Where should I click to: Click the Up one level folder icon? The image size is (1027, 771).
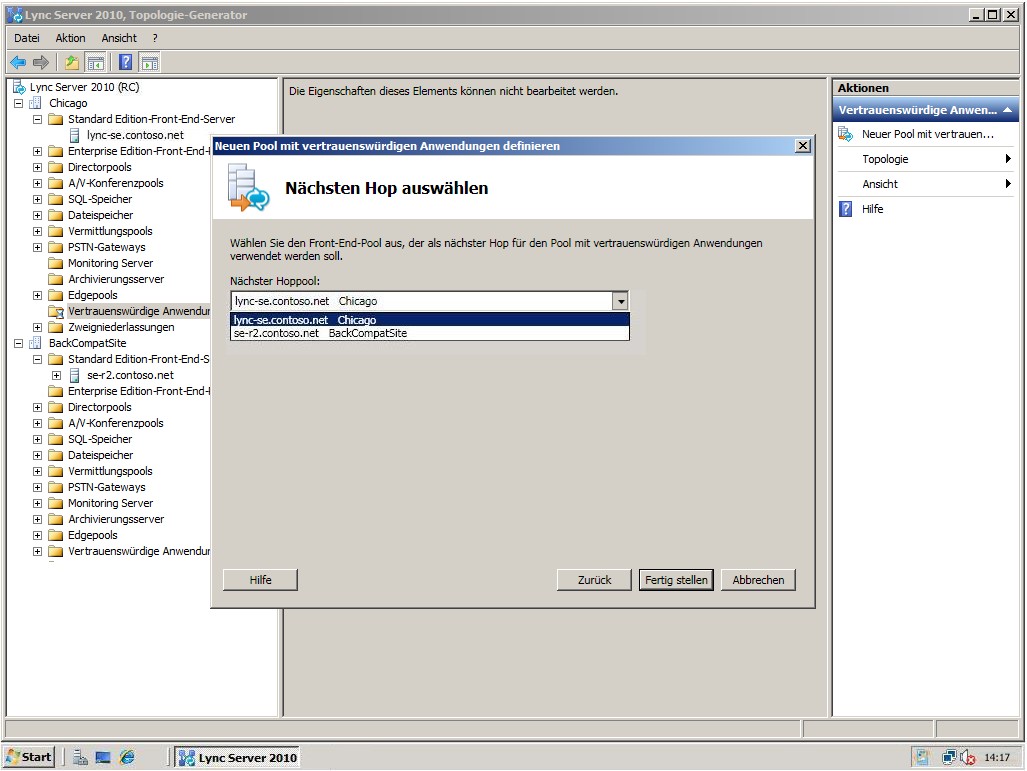click(71, 63)
